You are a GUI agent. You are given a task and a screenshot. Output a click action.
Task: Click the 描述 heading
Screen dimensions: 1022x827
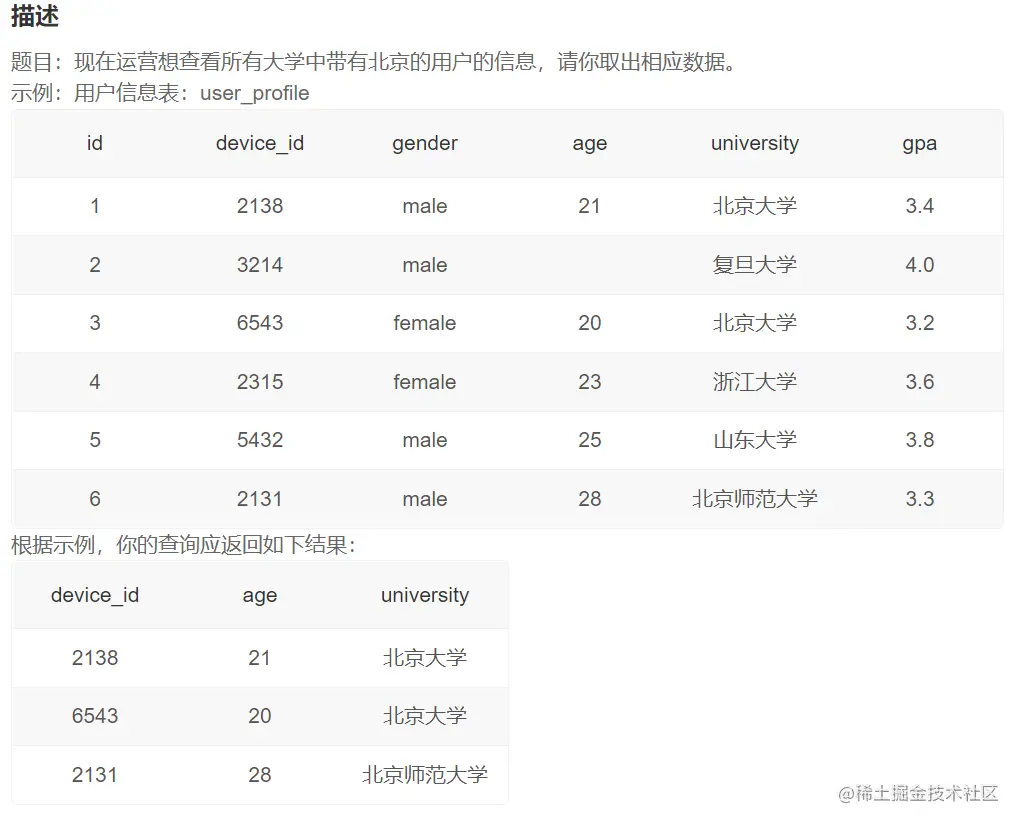35,16
